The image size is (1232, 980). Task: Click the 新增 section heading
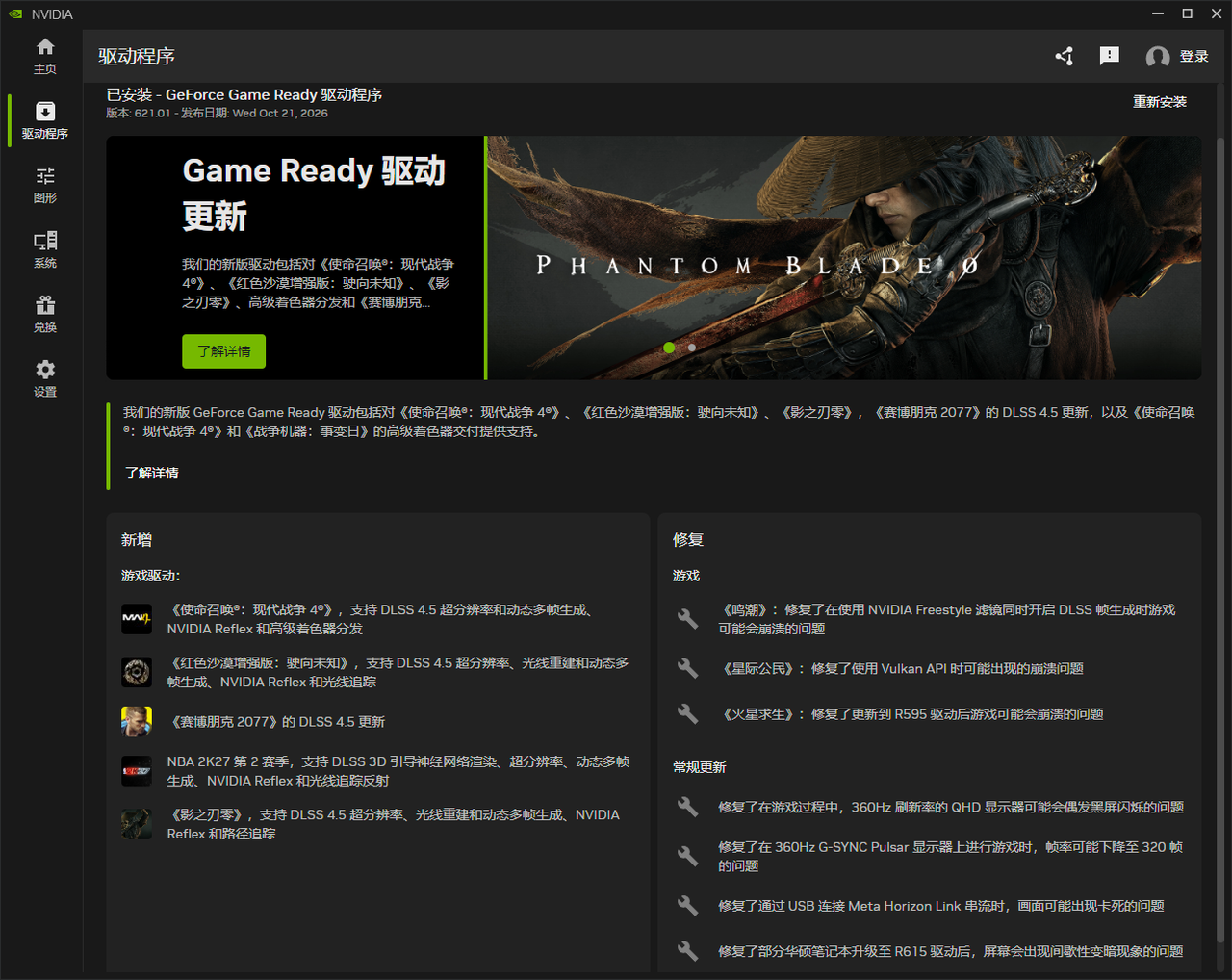[137, 540]
